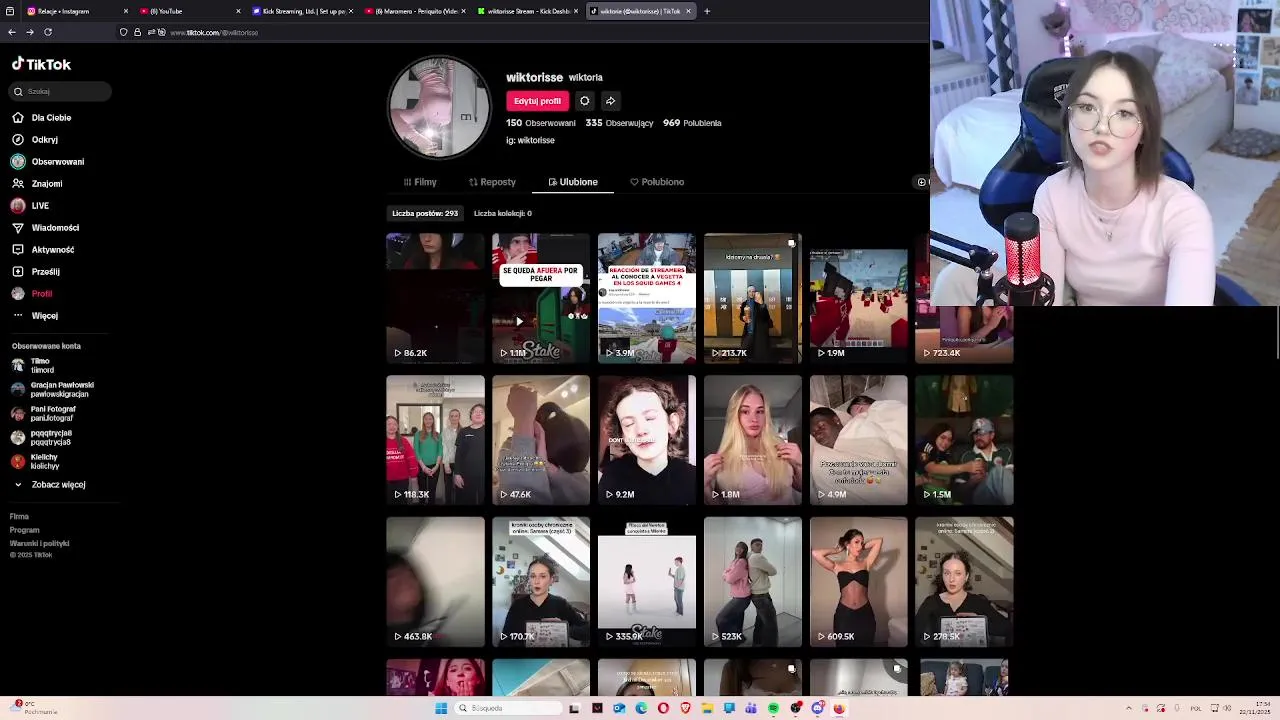
Task: Click the Windows taskbar search box
Action: pos(507,708)
